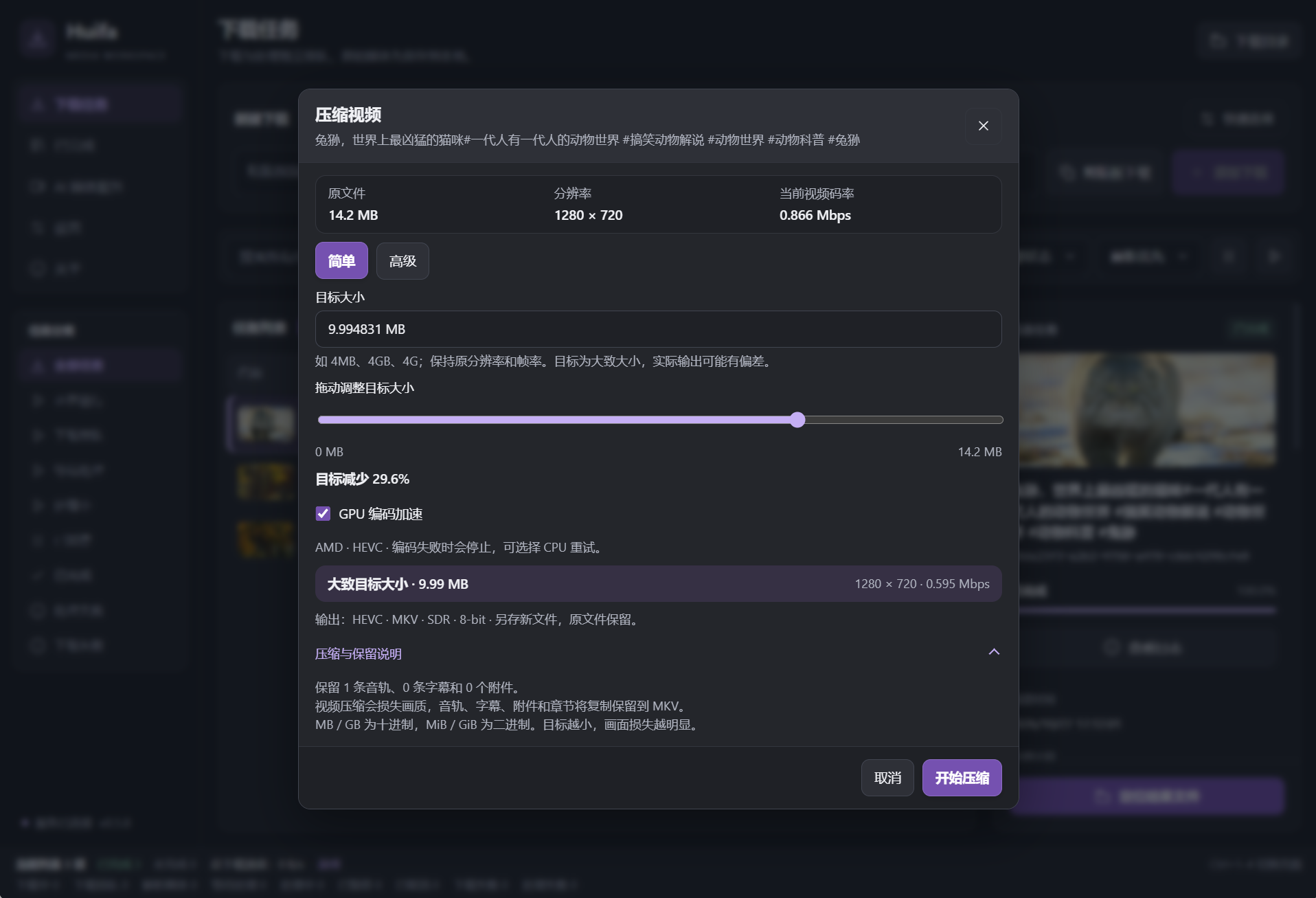Image resolution: width=1316 pixels, height=898 pixels.
Task: Click the target size slider handle
Action: click(797, 420)
